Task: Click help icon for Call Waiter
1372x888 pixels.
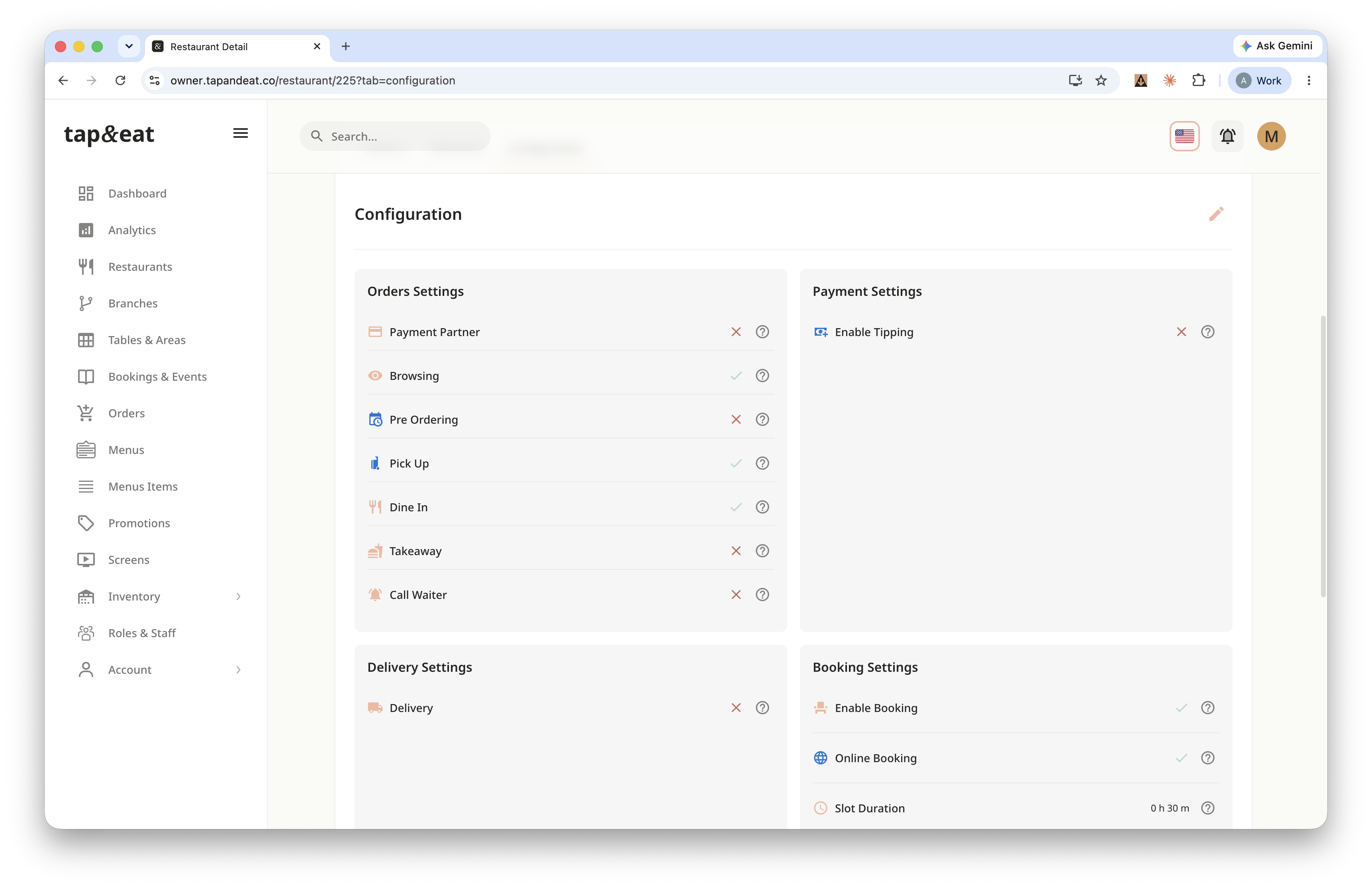Action: (762, 595)
